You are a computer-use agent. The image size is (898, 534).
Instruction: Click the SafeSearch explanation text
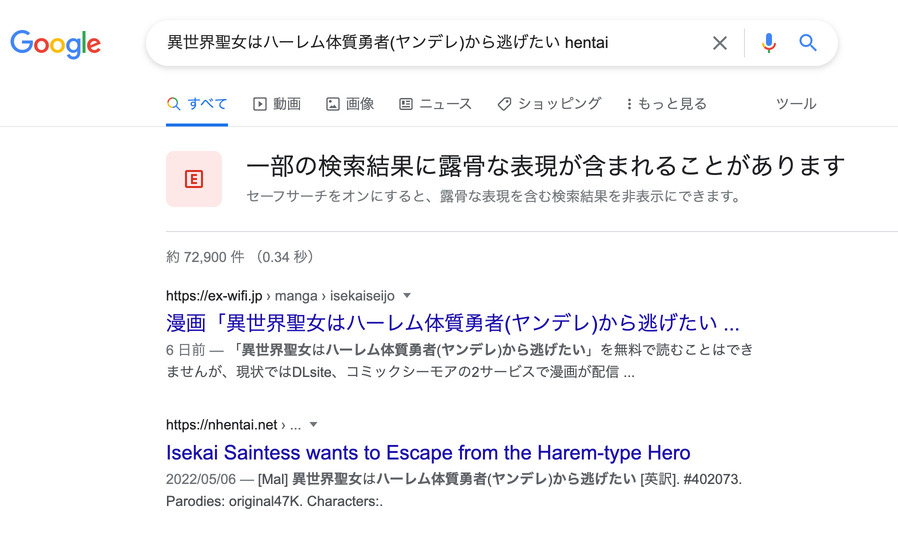tap(494, 197)
